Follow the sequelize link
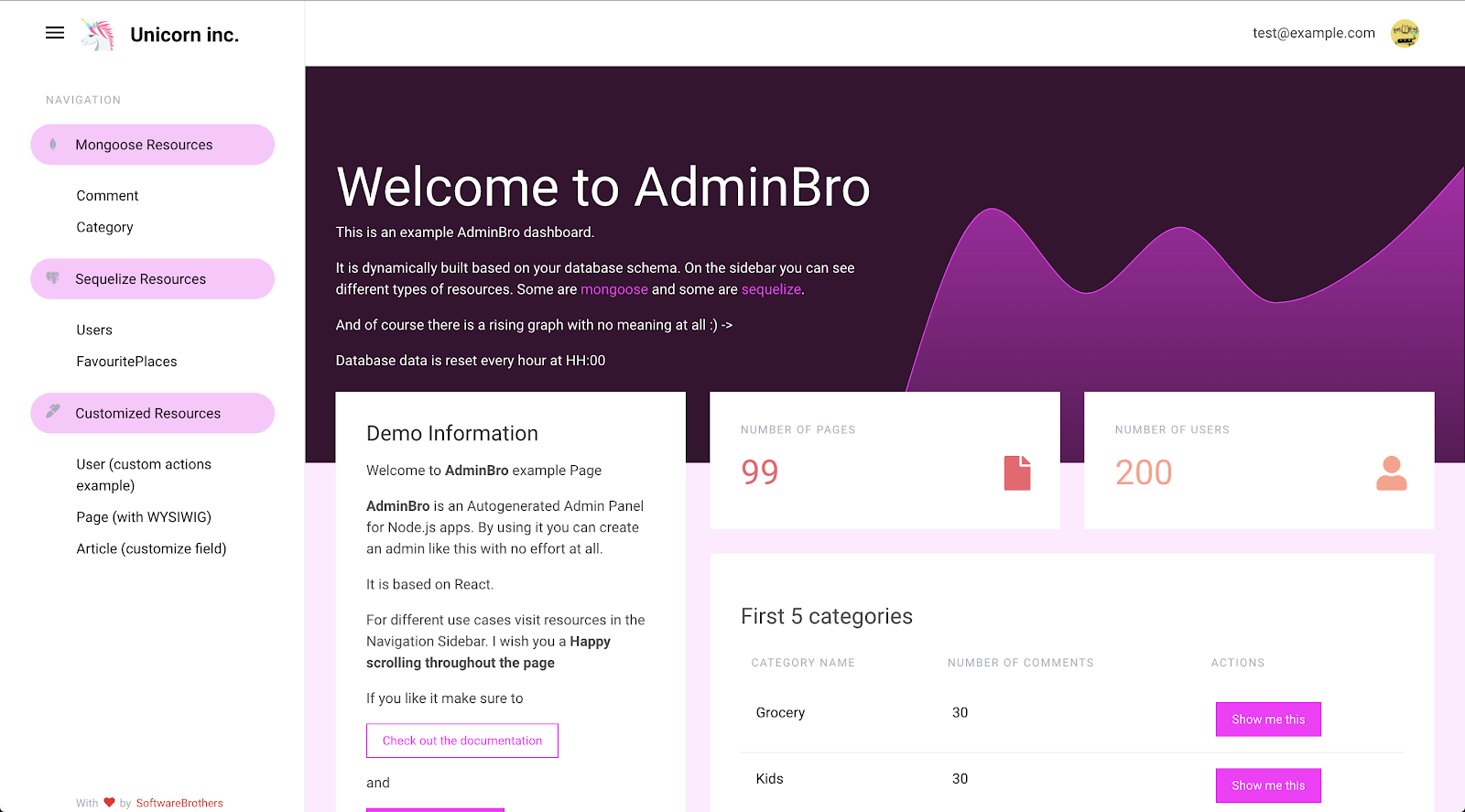Screen dimensions: 1465x812 point(771,289)
